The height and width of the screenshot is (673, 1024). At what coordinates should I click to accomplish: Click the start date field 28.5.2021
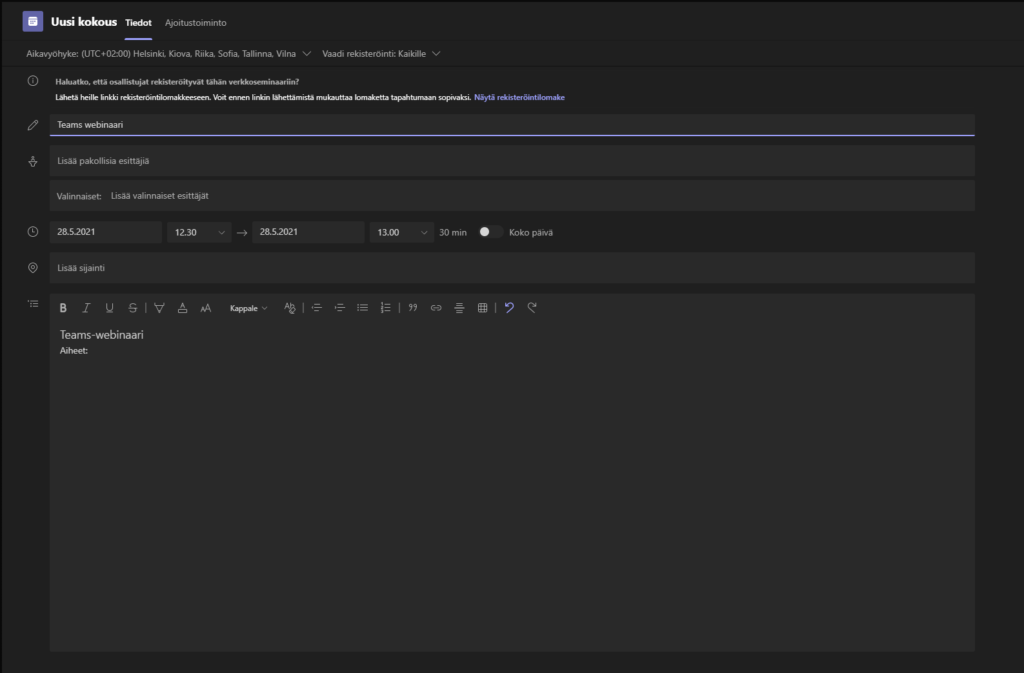click(105, 232)
